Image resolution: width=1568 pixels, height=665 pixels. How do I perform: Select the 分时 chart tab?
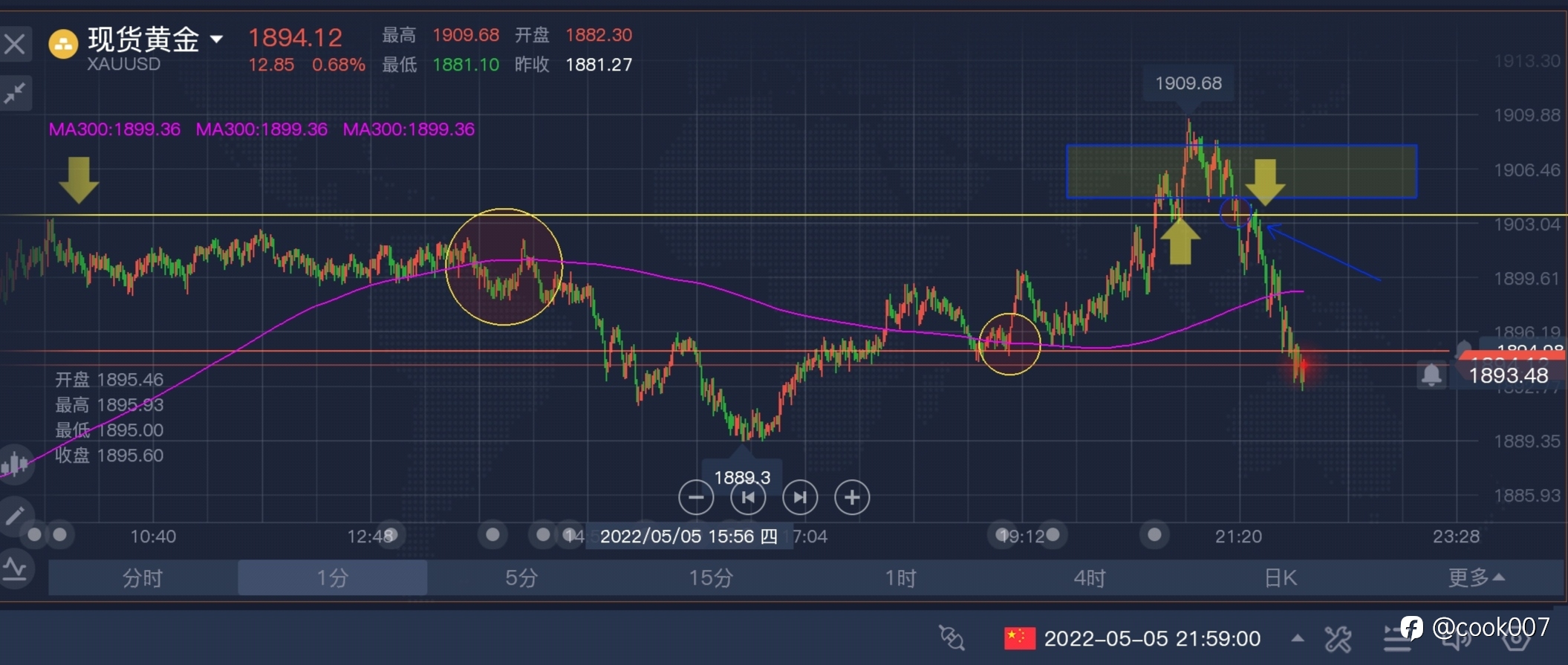pos(143,577)
